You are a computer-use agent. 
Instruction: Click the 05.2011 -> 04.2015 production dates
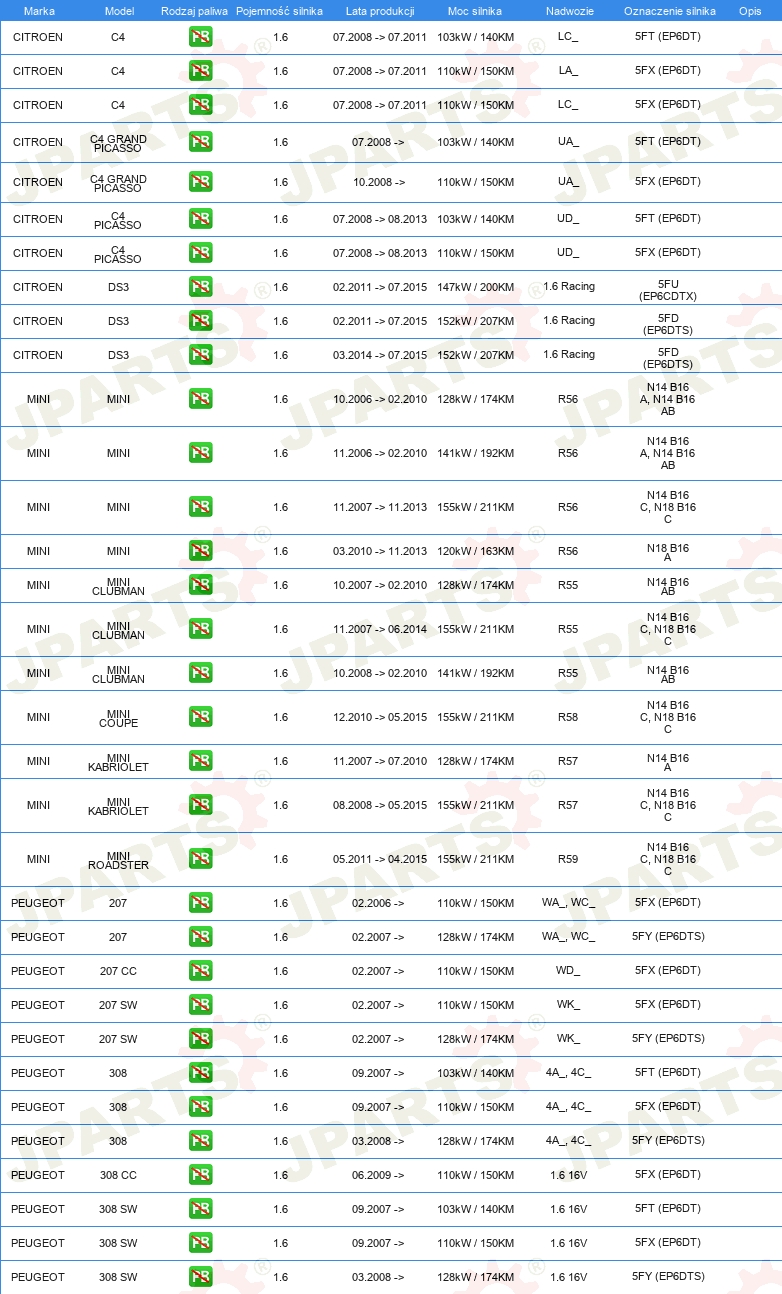[380, 859]
